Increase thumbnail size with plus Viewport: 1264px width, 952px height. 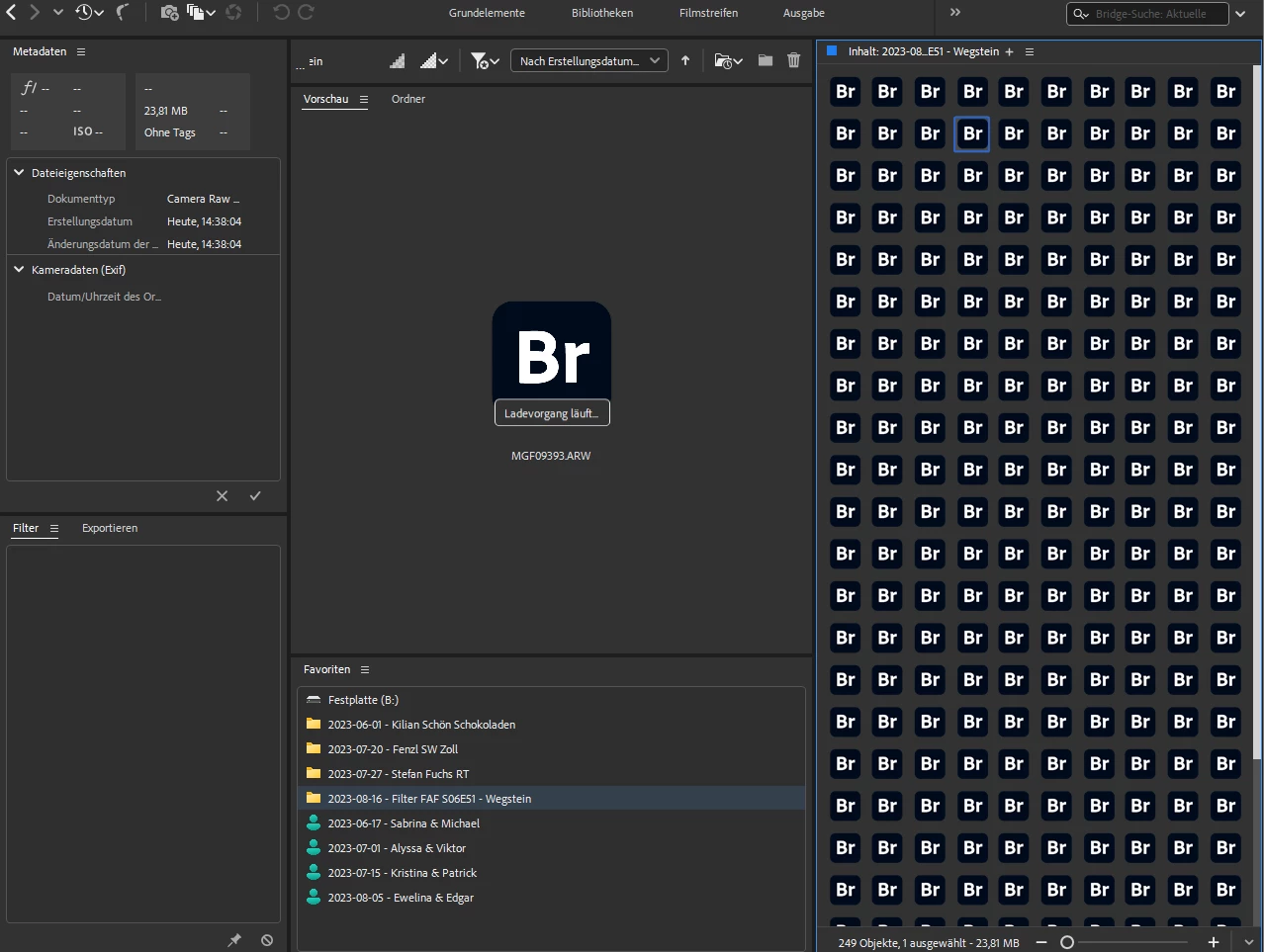(1214, 943)
